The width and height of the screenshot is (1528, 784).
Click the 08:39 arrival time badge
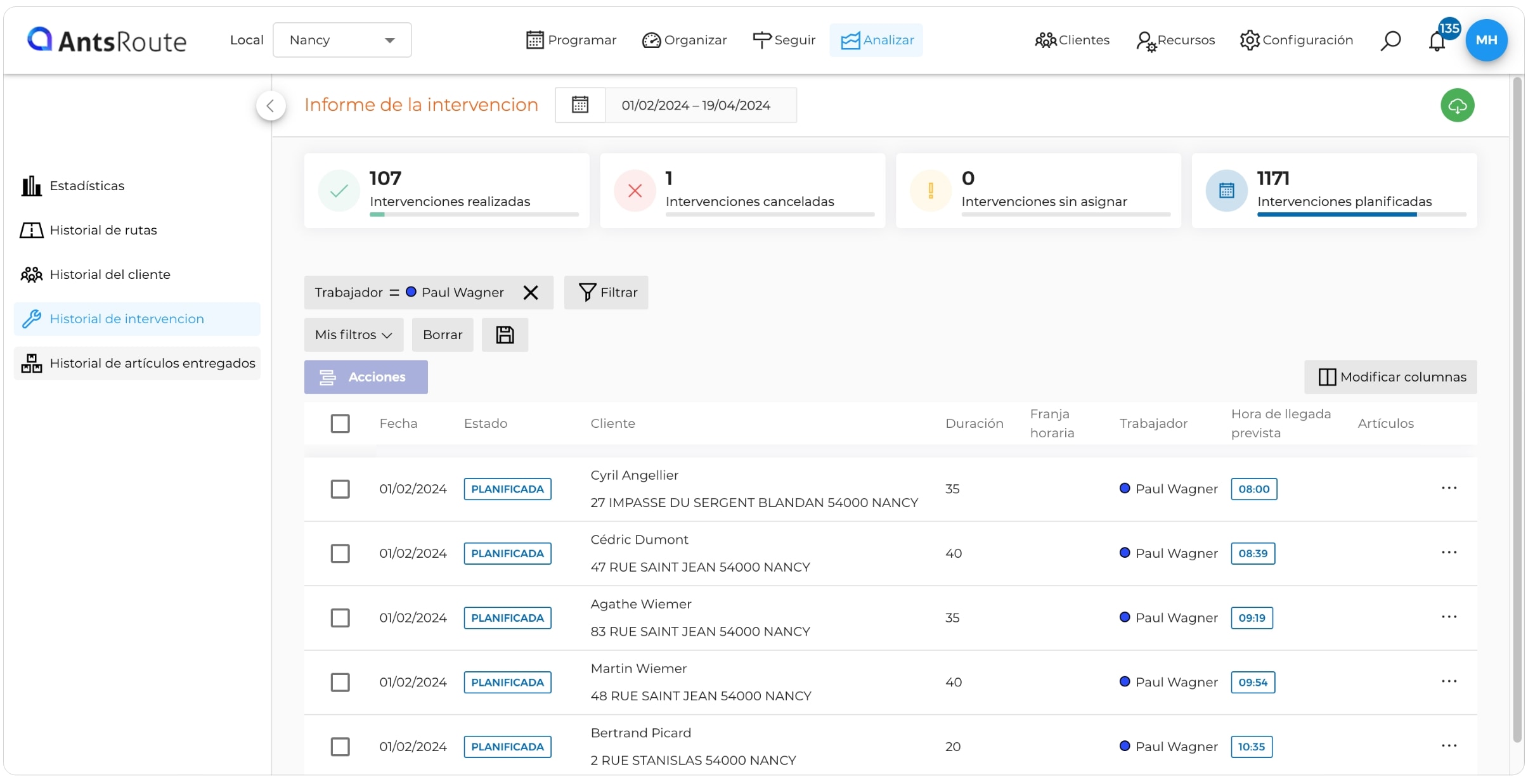click(1253, 553)
